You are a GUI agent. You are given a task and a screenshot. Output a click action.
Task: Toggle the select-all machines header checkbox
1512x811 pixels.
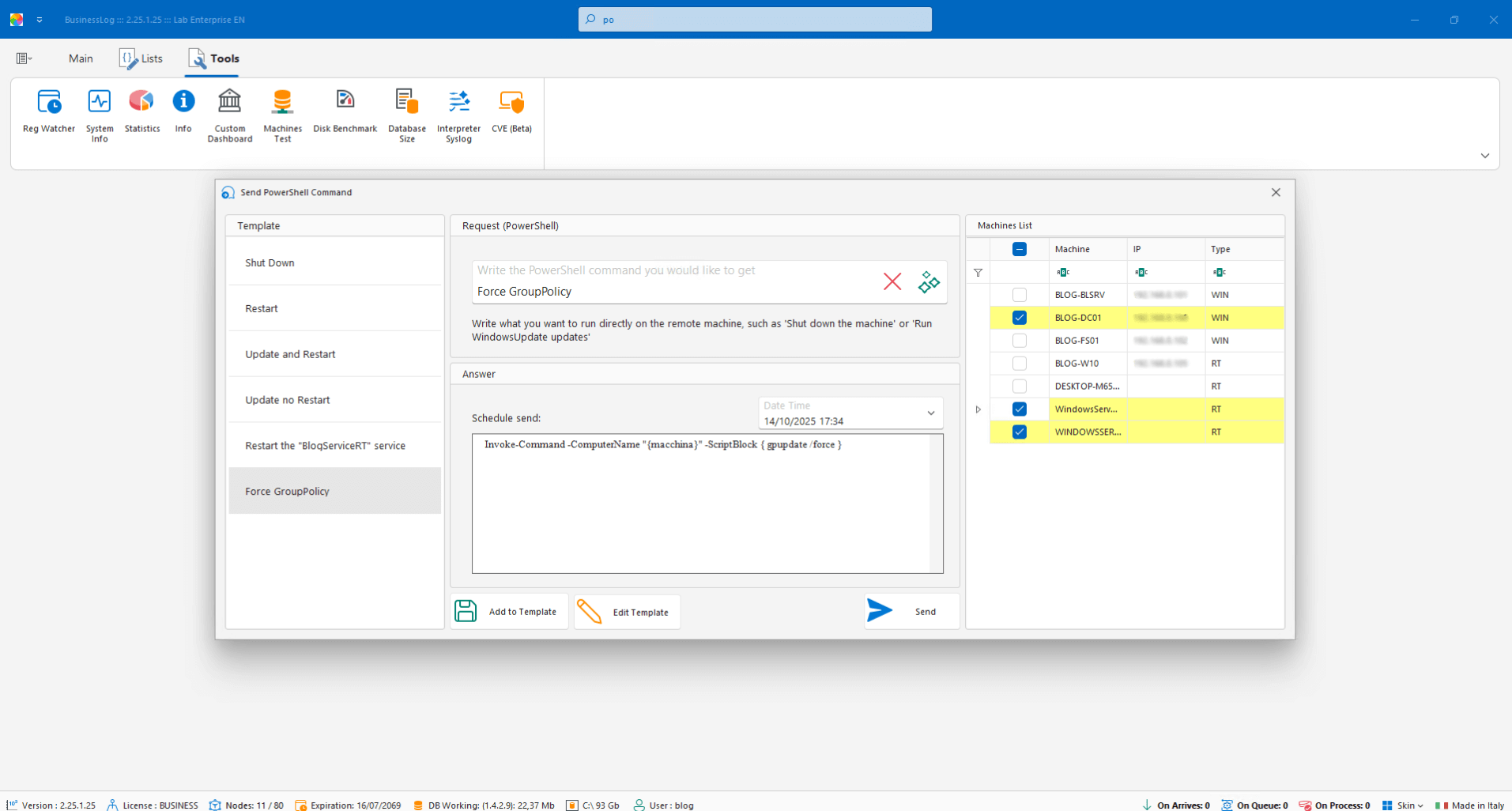(x=1020, y=249)
